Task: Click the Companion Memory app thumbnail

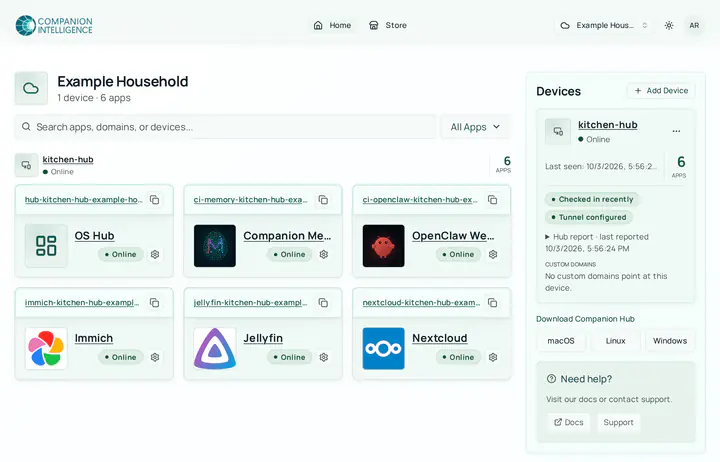Action: [214, 246]
